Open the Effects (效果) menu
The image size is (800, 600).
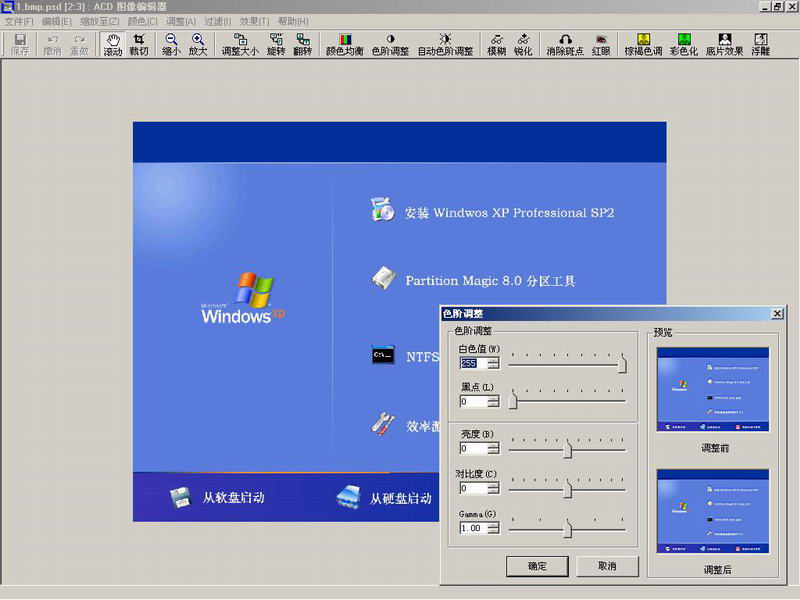click(x=254, y=21)
